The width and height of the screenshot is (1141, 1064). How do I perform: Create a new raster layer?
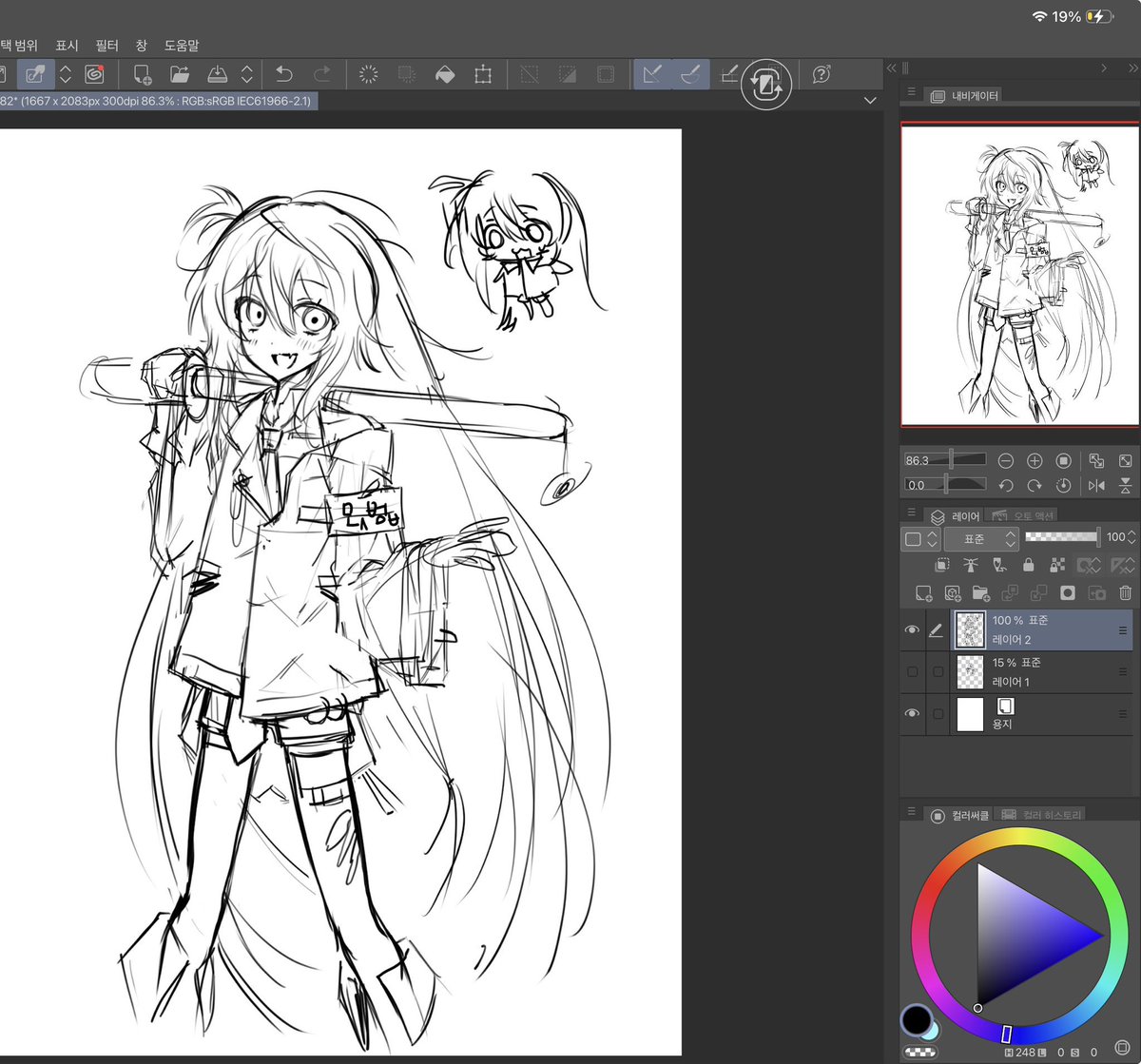click(923, 593)
